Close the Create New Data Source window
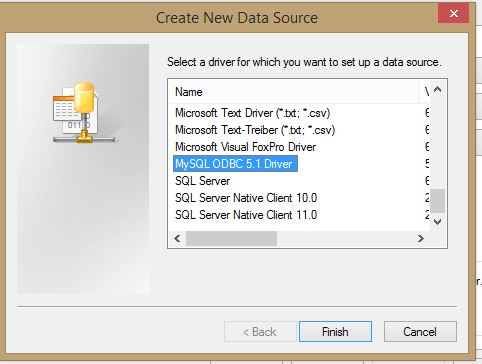The height and width of the screenshot is (364, 482). 454,14
